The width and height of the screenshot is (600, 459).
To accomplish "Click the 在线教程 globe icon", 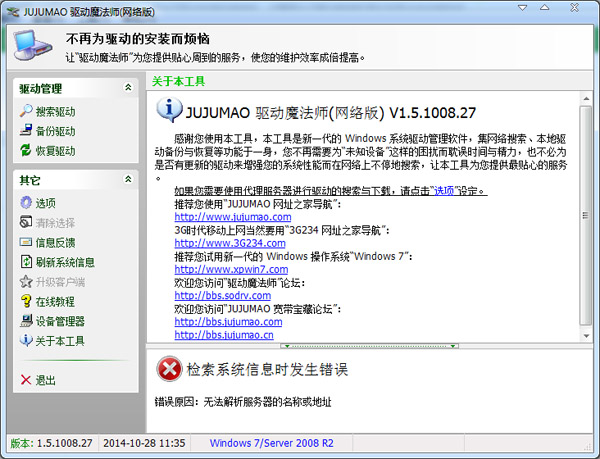I will pyautogui.click(x=25, y=301).
